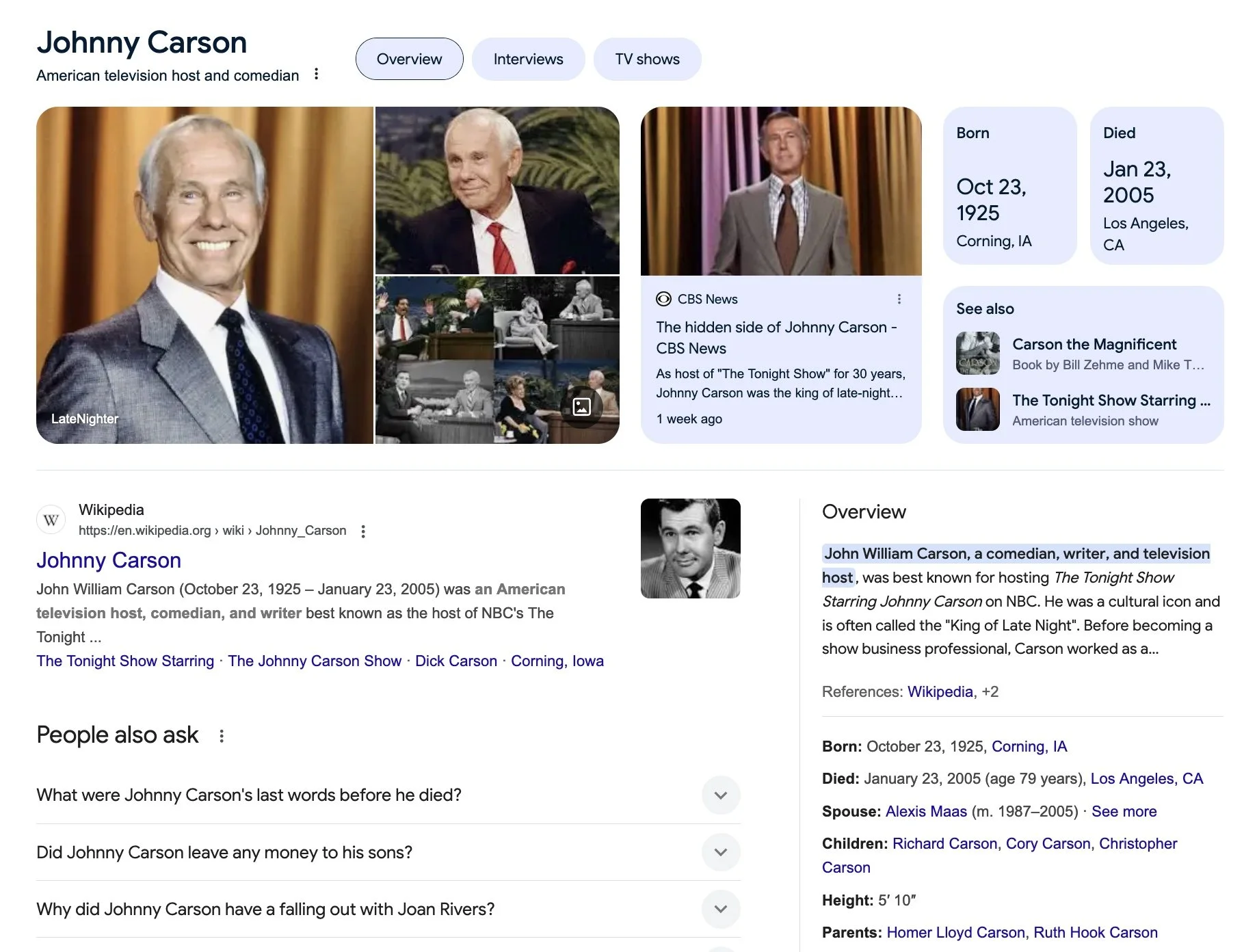Click the black-and-white Wikipedia thumbnail photo
Screen dimensions: 1257x952
pyautogui.click(x=690, y=548)
